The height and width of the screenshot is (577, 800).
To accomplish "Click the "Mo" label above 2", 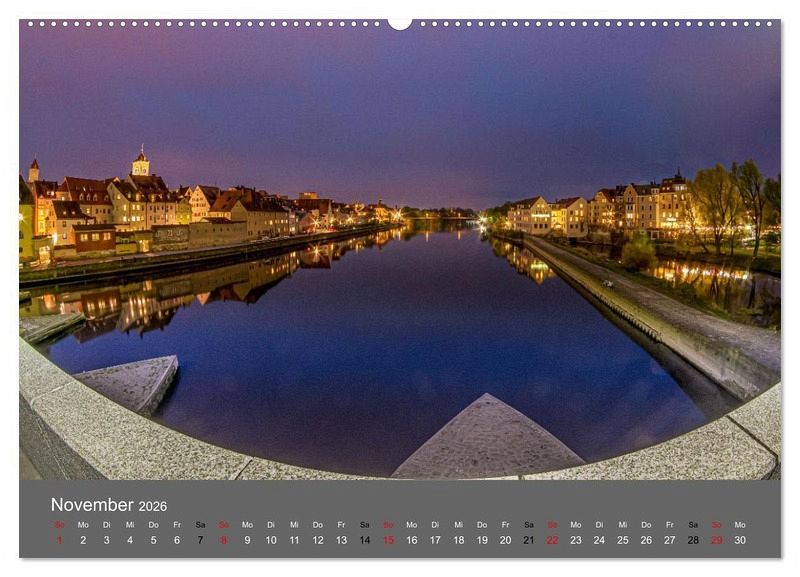I will point(83,524).
